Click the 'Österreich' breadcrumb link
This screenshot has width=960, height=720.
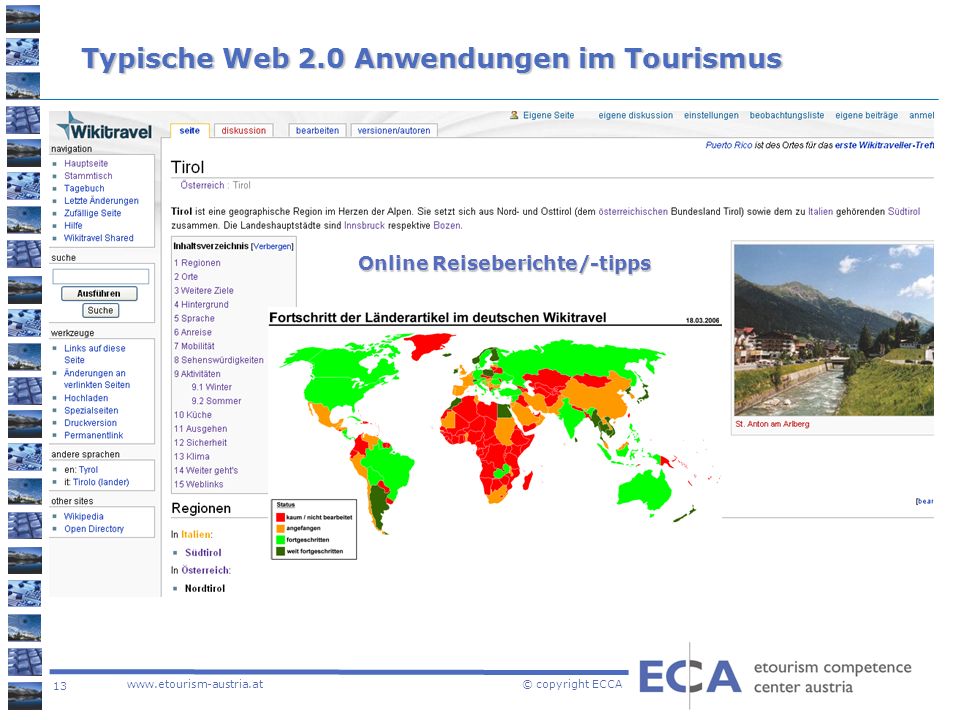coord(202,185)
